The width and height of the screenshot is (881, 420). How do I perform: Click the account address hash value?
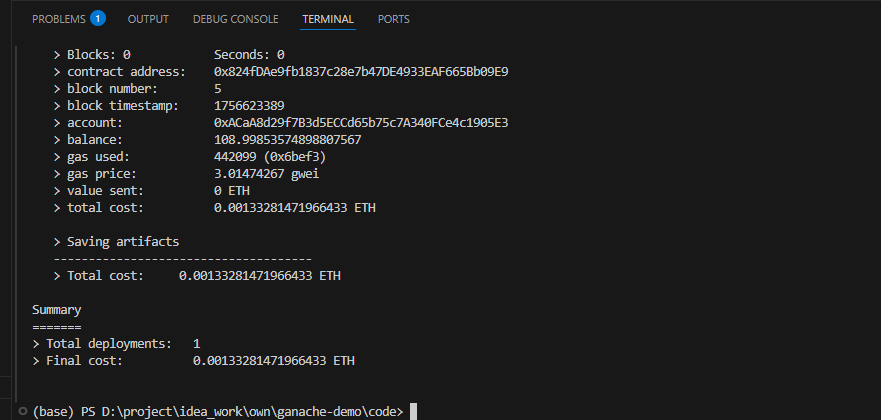[x=361, y=123]
